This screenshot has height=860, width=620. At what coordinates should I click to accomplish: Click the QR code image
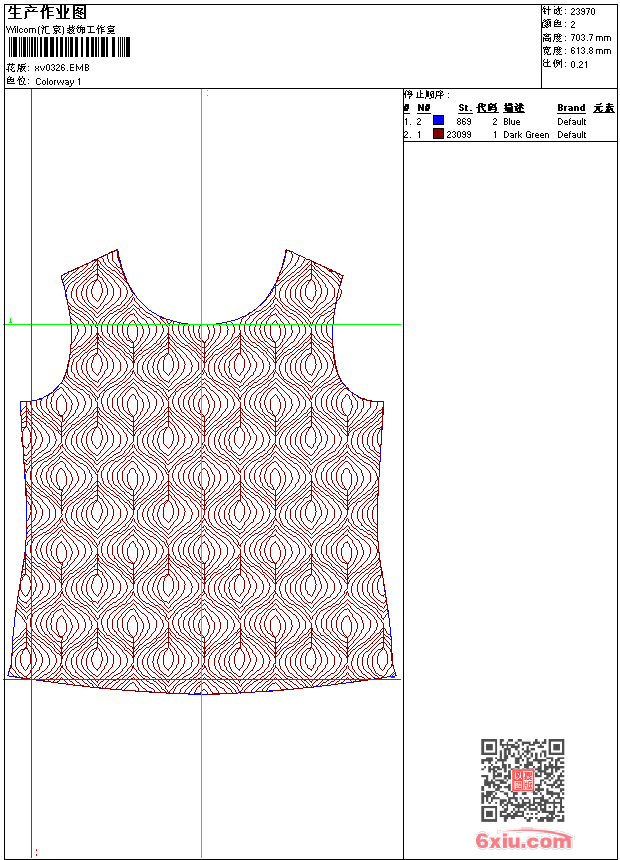[523, 780]
